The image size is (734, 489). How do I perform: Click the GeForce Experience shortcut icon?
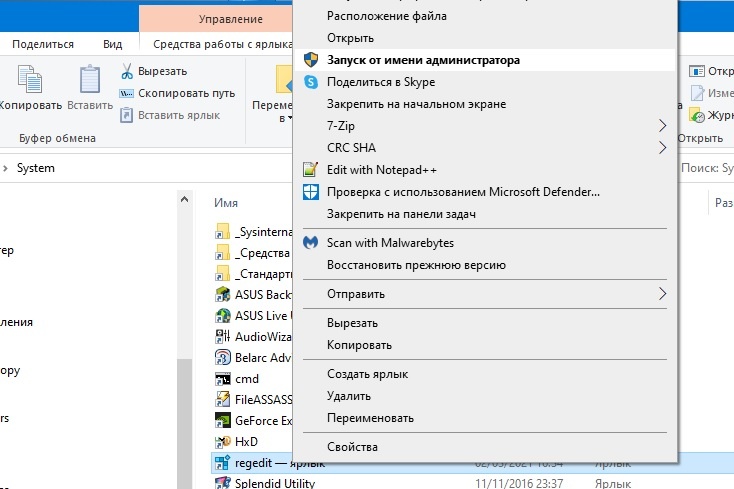[x=222, y=420]
